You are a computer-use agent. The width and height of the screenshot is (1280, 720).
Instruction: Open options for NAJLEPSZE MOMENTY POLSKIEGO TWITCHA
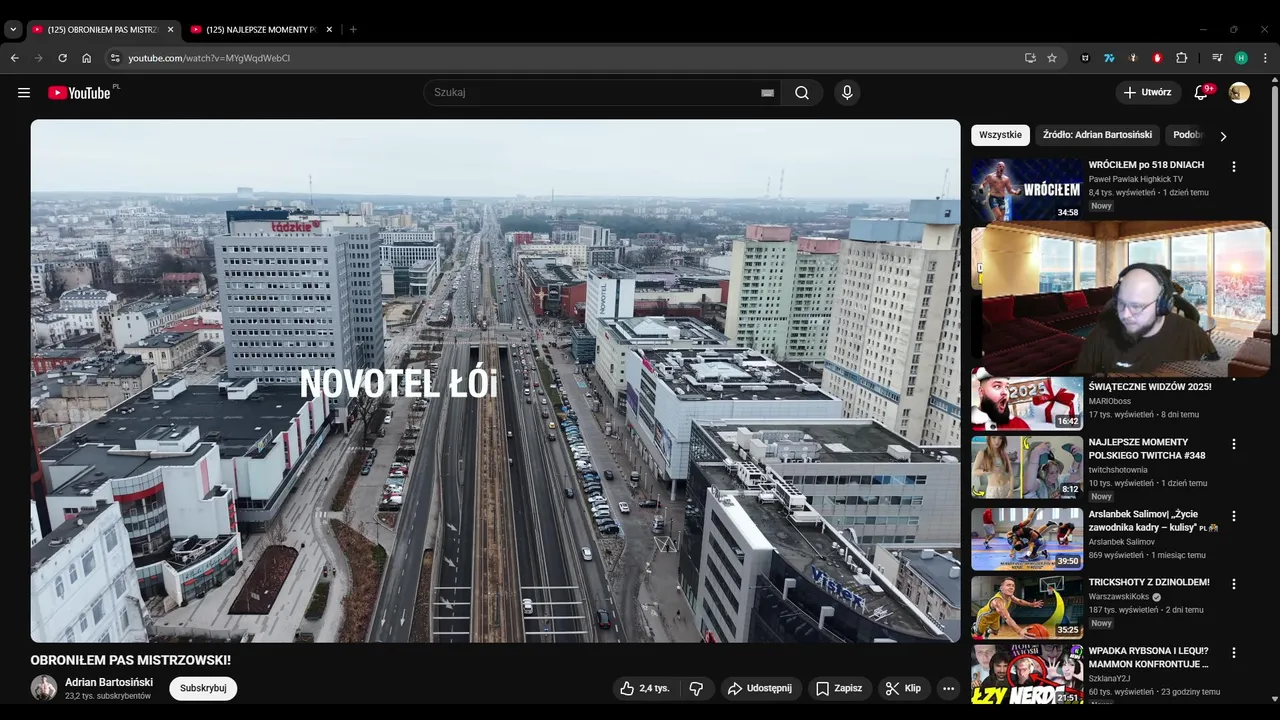pyautogui.click(x=1233, y=444)
